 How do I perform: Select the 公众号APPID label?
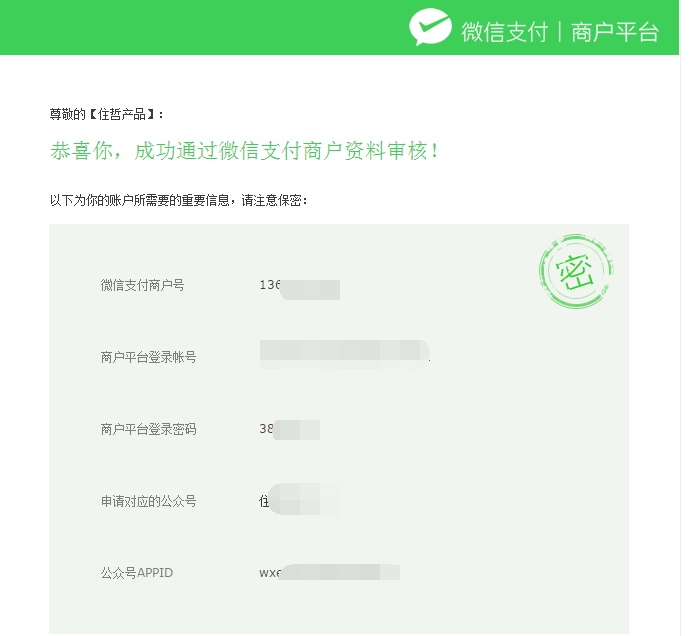click(x=137, y=573)
